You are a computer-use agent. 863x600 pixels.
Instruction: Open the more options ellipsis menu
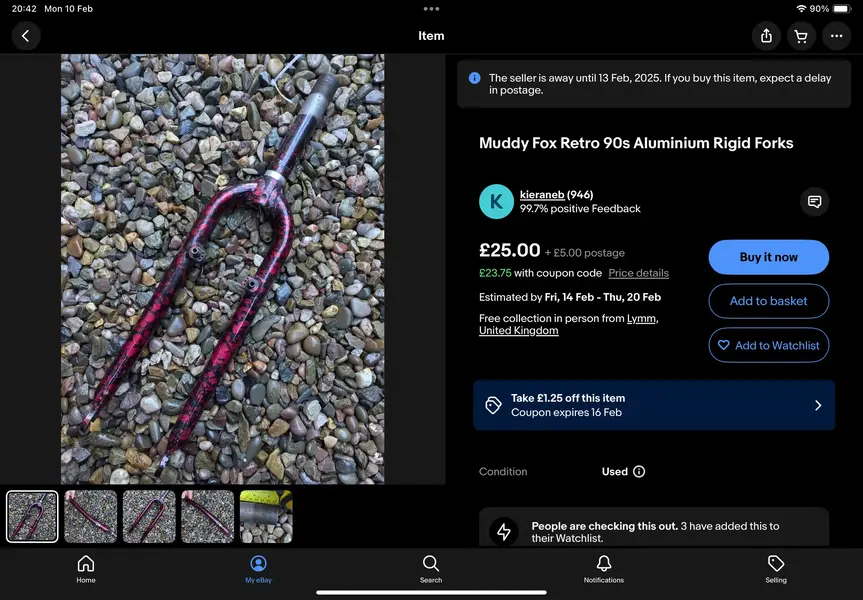[837, 36]
